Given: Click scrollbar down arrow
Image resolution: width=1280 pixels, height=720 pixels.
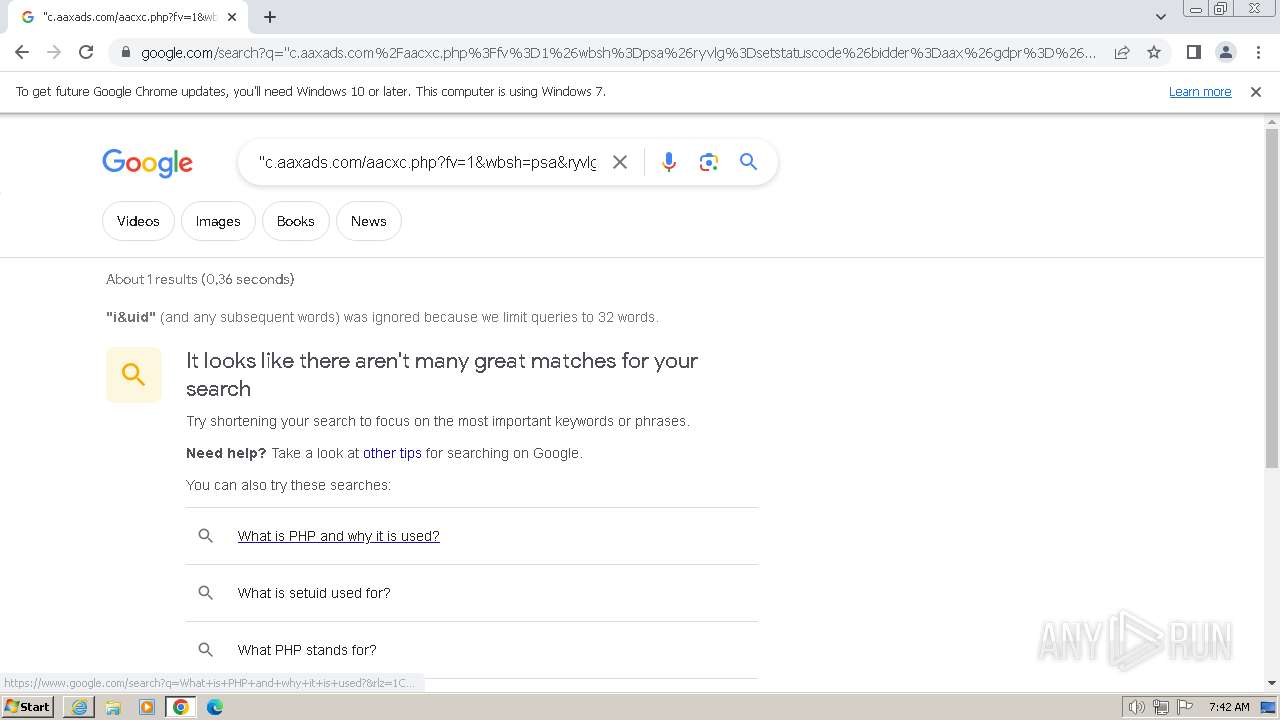Looking at the screenshot, I should coord(1272,683).
